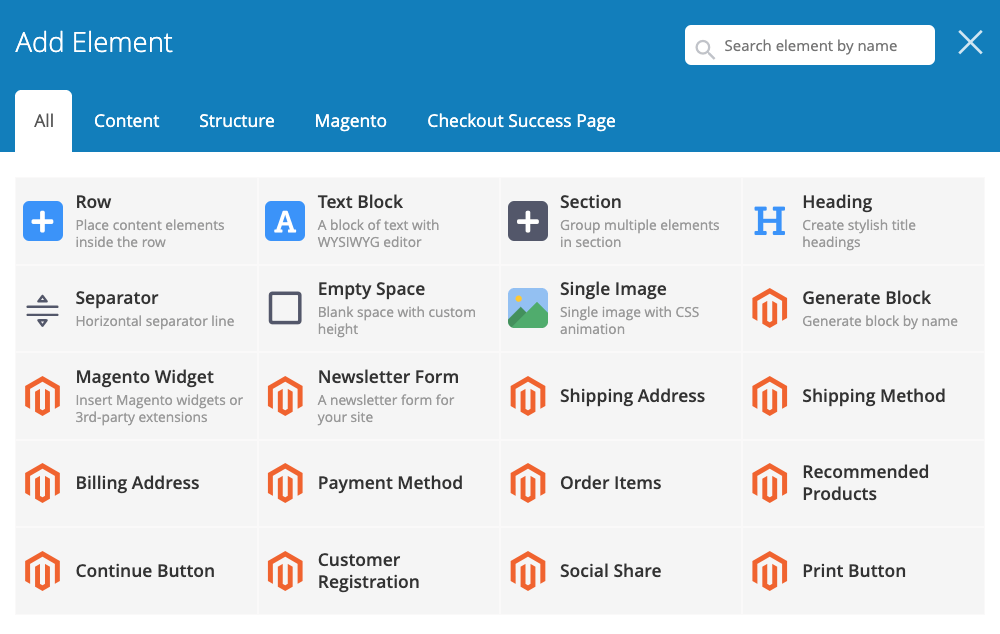Select the Section title text
The width and height of the screenshot is (1000, 634).
pyautogui.click(x=591, y=202)
